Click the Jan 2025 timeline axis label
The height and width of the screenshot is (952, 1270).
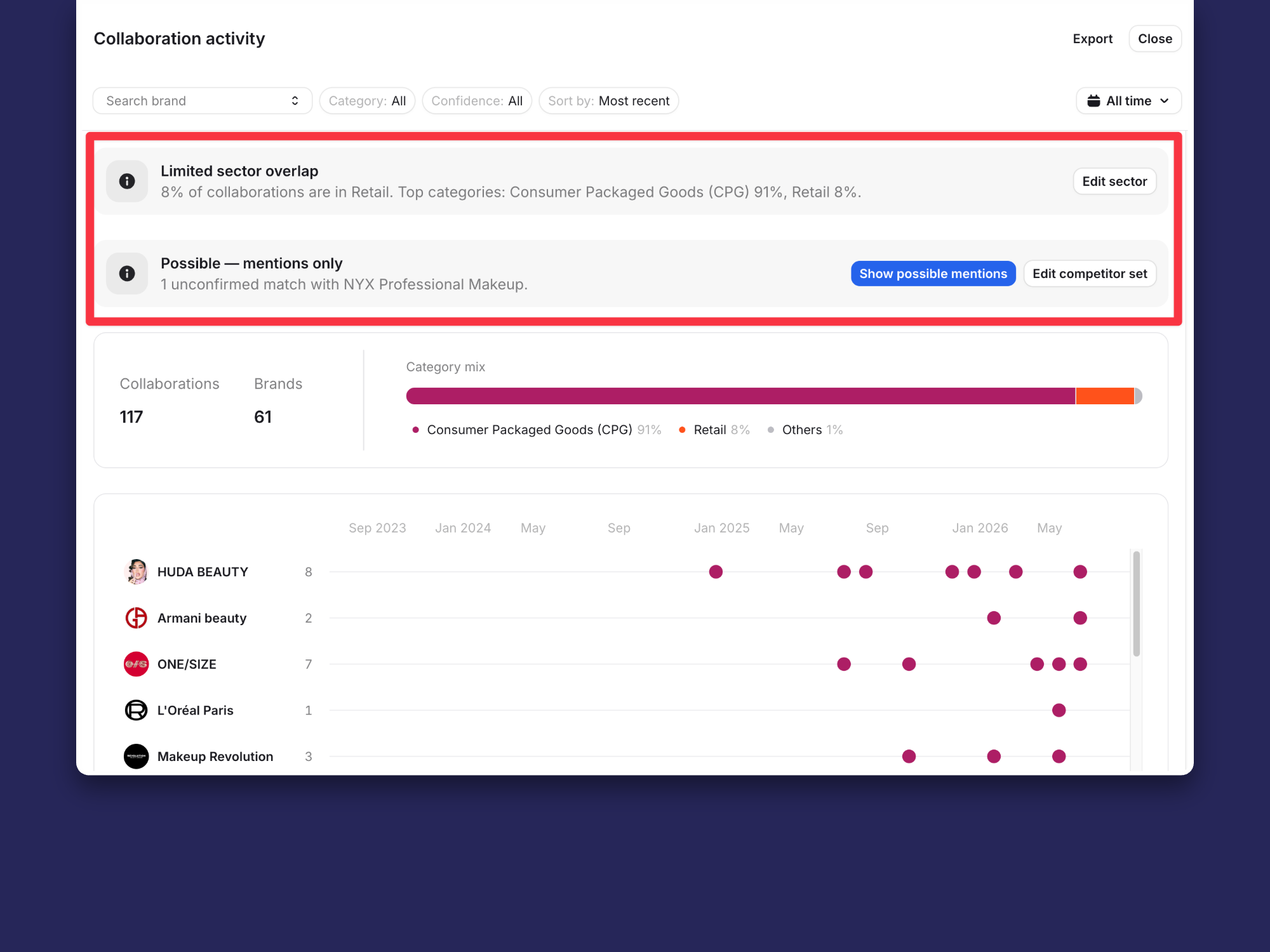point(721,528)
